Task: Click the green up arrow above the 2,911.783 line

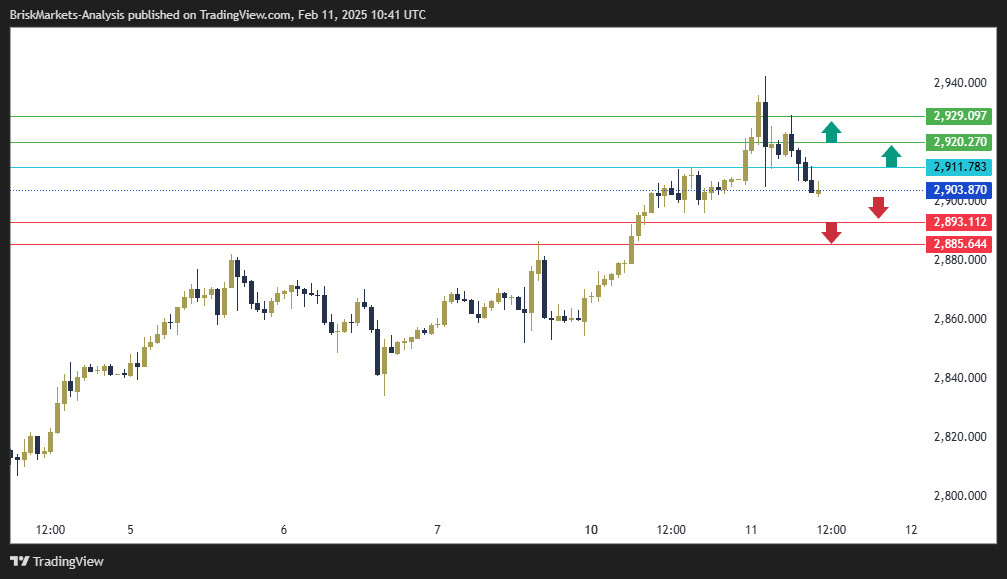Action: (891, 155)
